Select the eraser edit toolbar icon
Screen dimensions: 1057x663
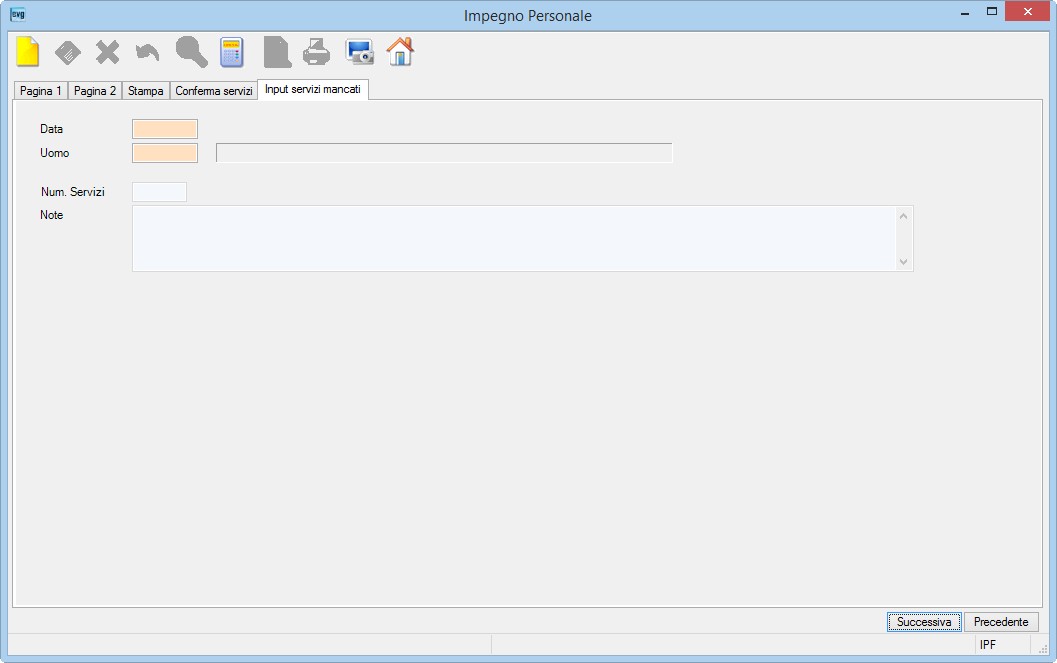click(x=67, y=53)
